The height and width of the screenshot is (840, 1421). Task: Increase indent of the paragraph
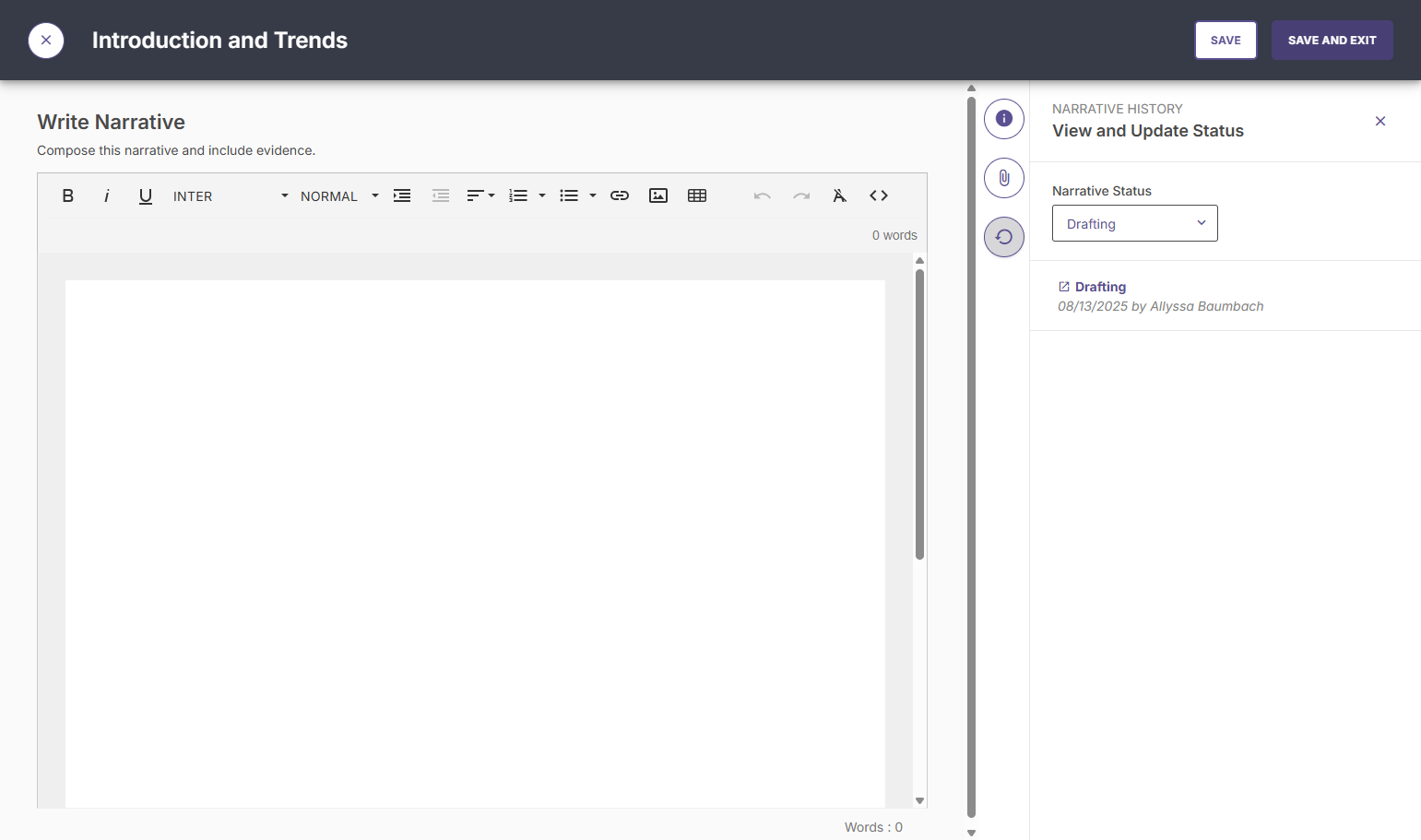tap(402, 195)
